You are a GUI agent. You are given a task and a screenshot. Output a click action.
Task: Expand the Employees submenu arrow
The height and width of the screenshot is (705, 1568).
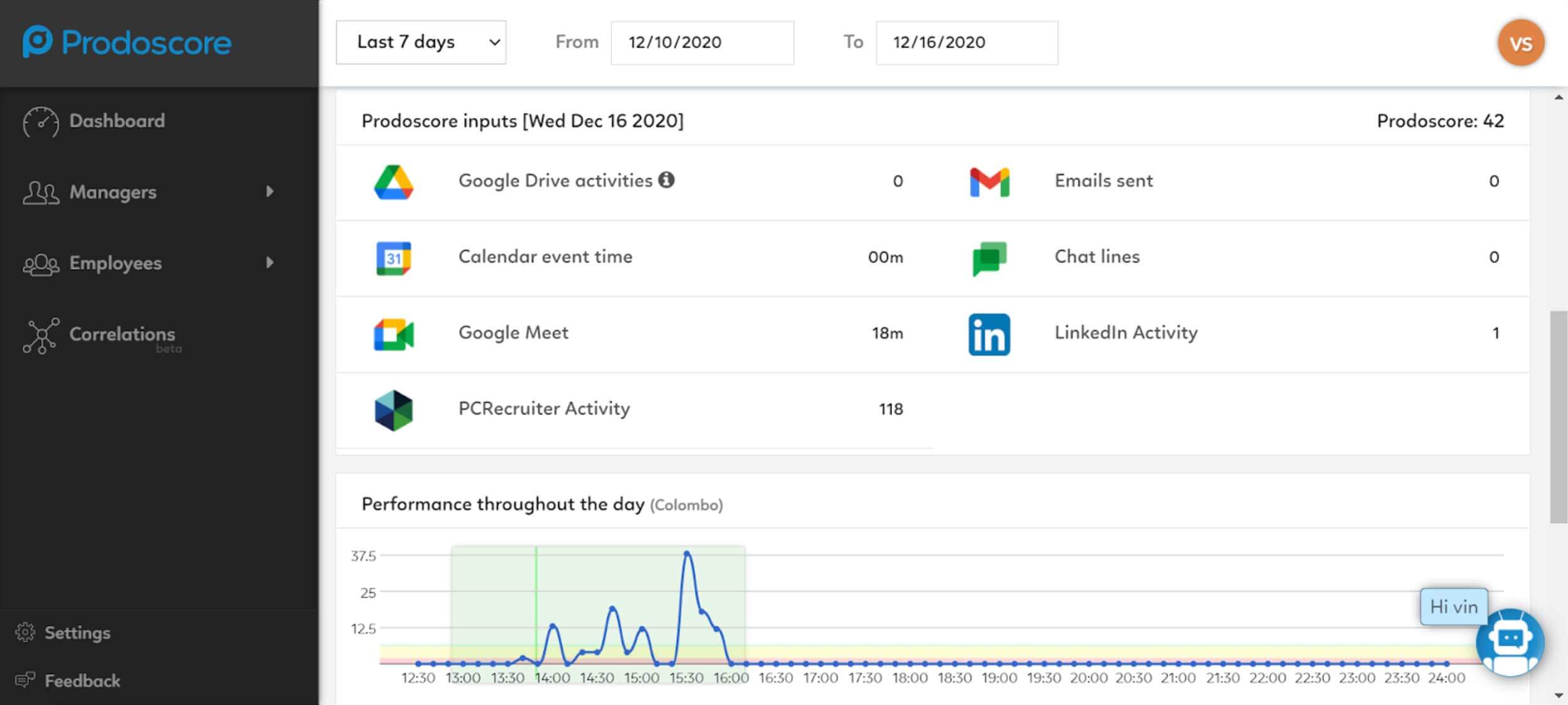click(x=270, y=262)
